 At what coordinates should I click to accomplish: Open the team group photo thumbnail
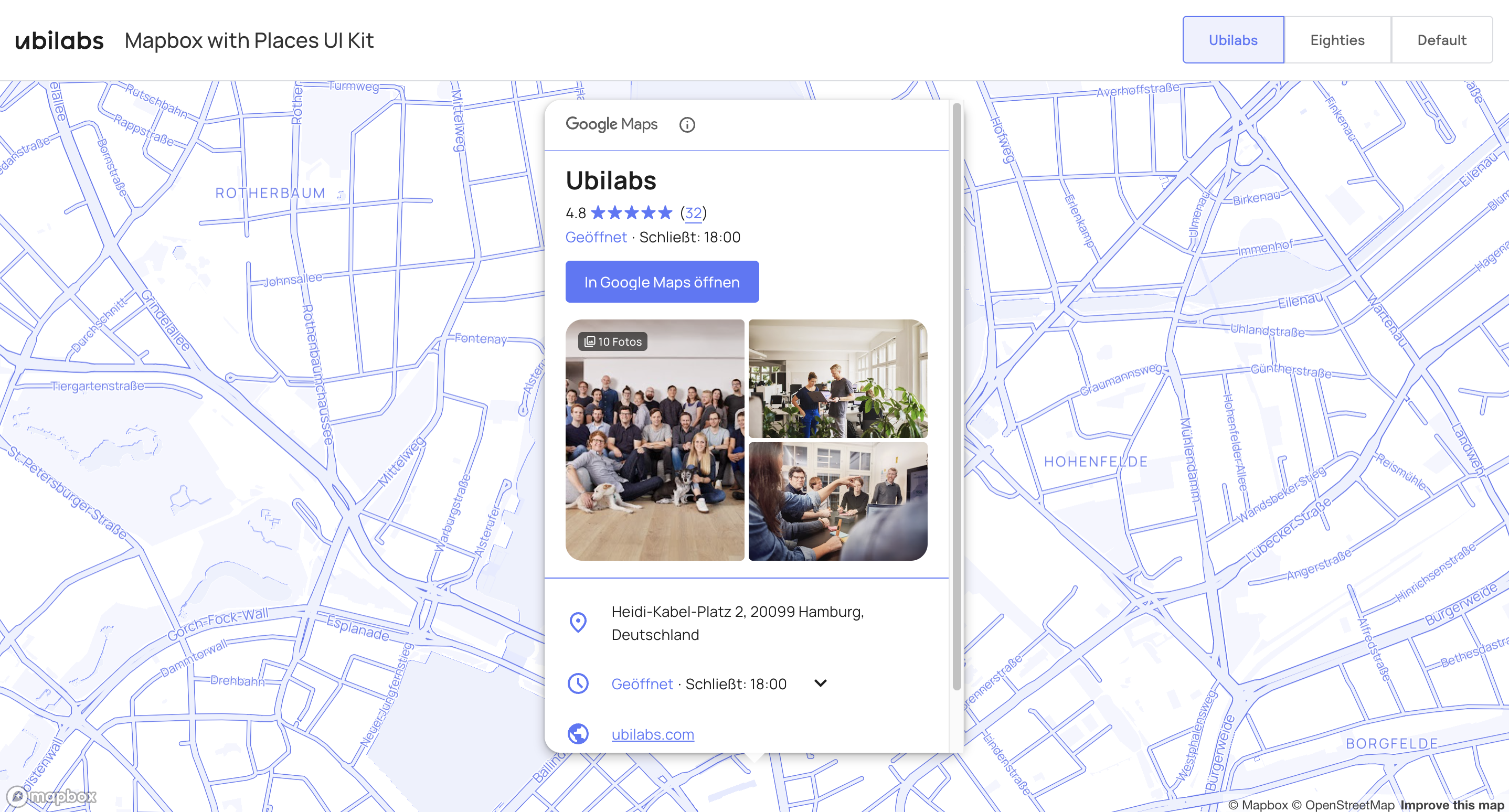tap(655, 440)
